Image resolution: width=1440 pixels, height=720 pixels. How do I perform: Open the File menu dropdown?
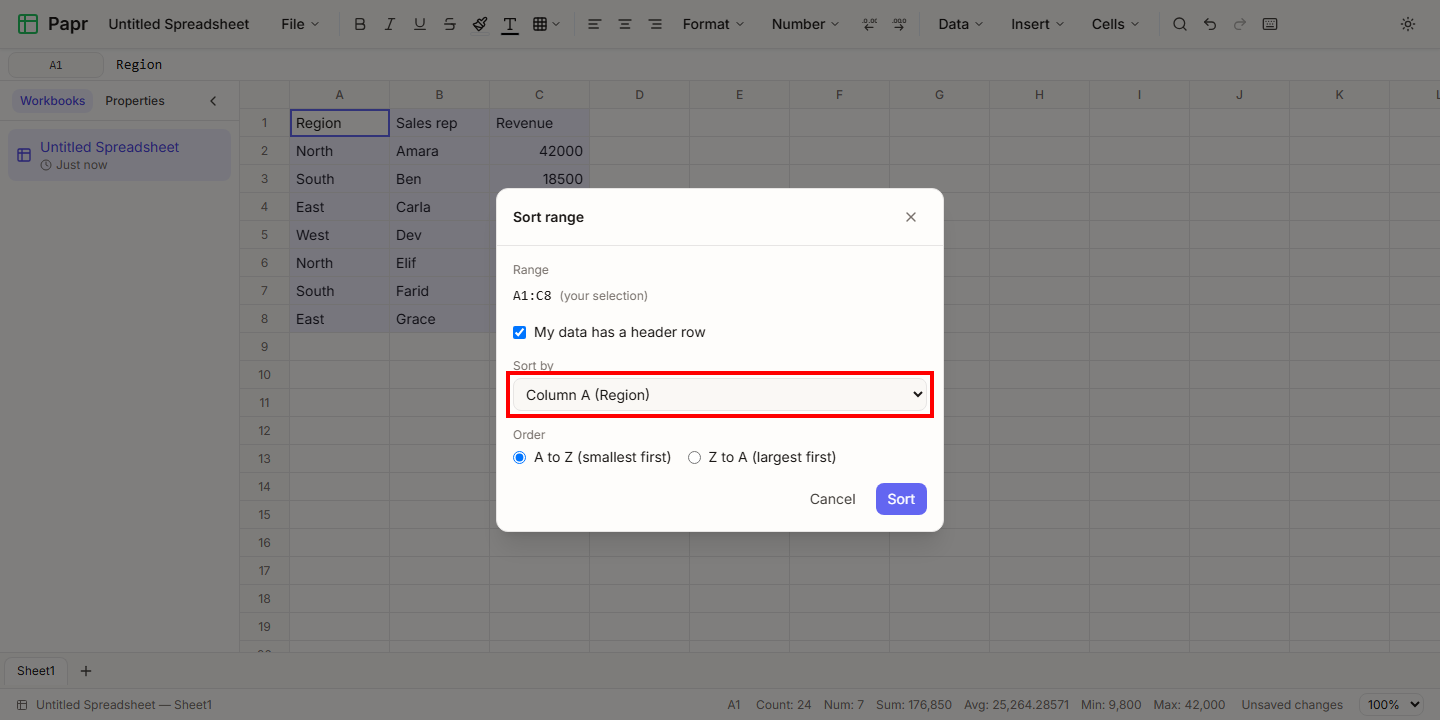300,24
